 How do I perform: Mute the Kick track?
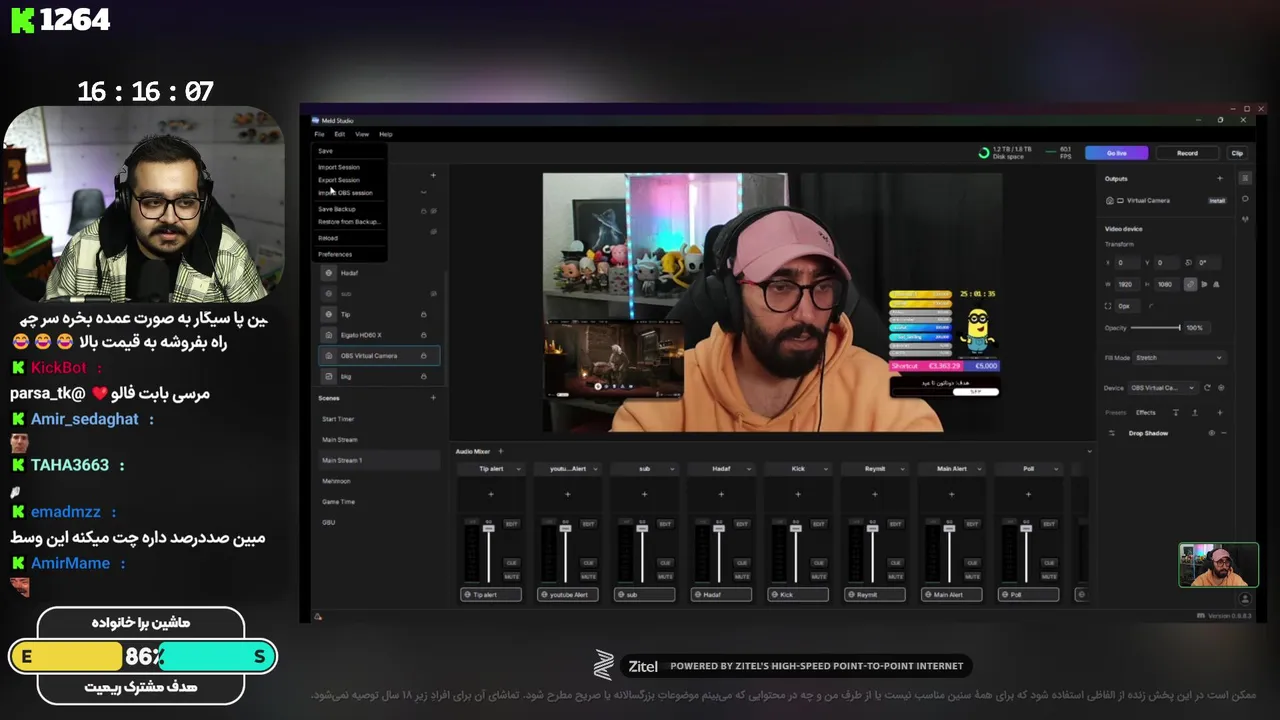[818, 577]
